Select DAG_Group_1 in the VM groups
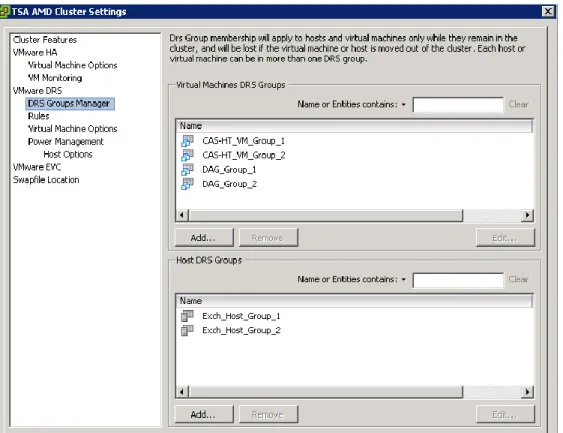Viewport: 563px width, 433px height. (x=229, y=169)
